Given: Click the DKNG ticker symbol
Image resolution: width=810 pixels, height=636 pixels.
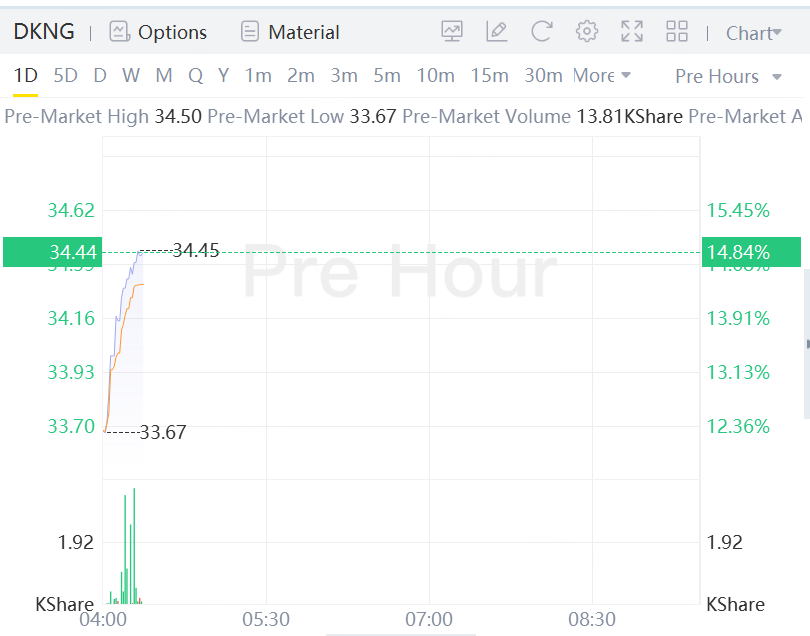Looking at the screenshot, I should 44,32.
